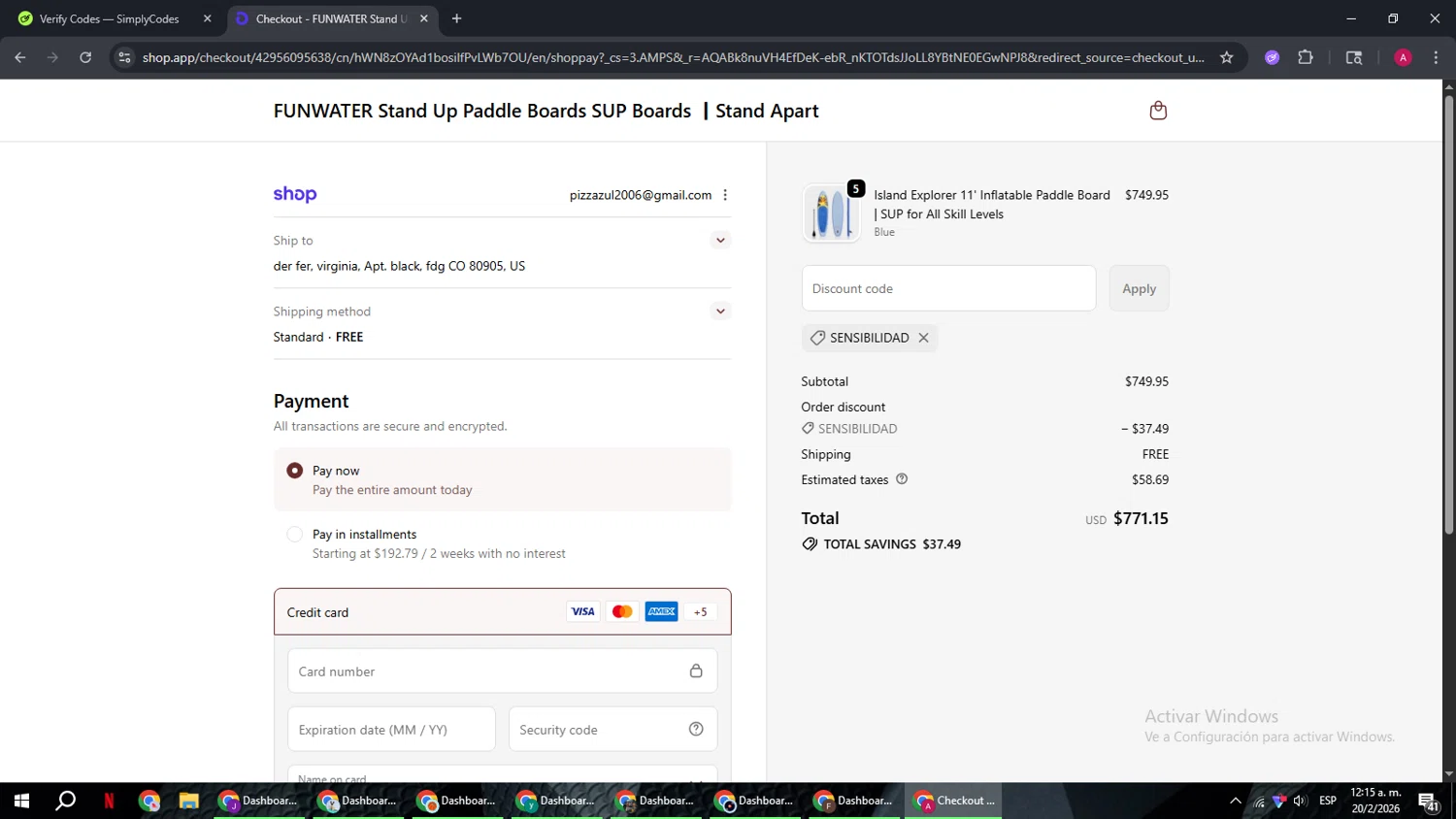Click the card number lock icon
The width and height of the screenshot is (1456, 819).
click(696, 672)
